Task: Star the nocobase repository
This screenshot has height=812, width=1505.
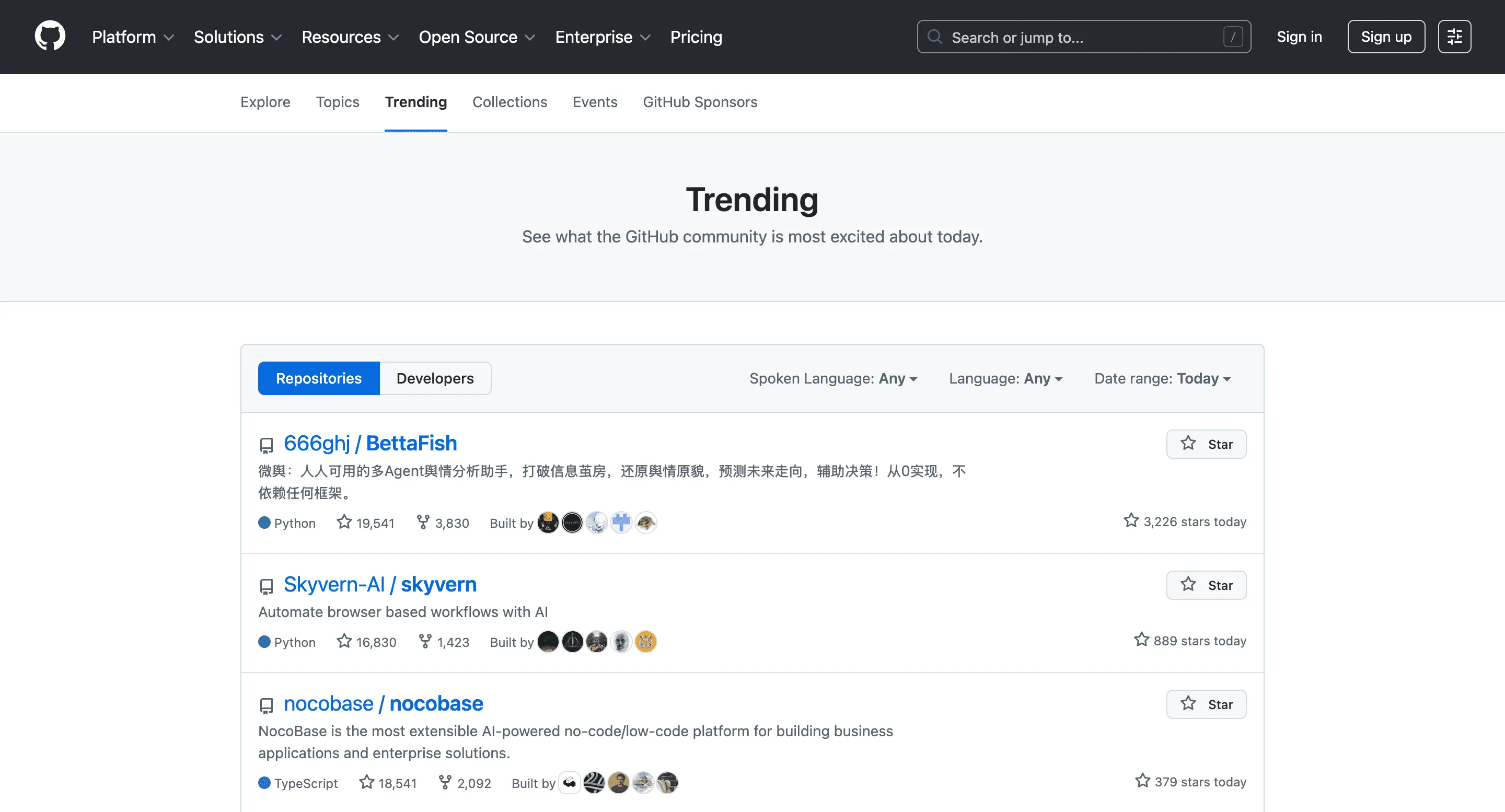Action: pos(1206,704)
